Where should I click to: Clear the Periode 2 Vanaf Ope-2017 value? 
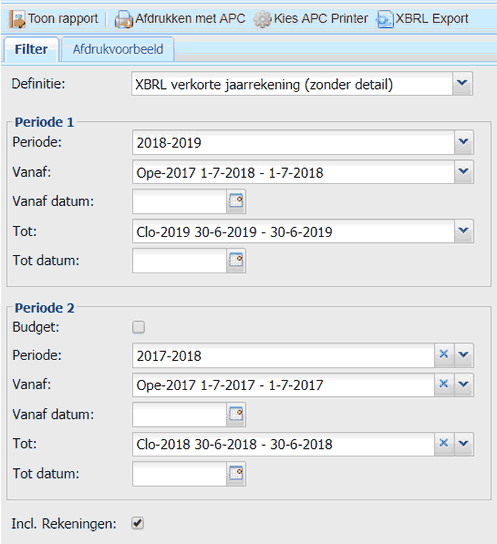click(444, 385)
